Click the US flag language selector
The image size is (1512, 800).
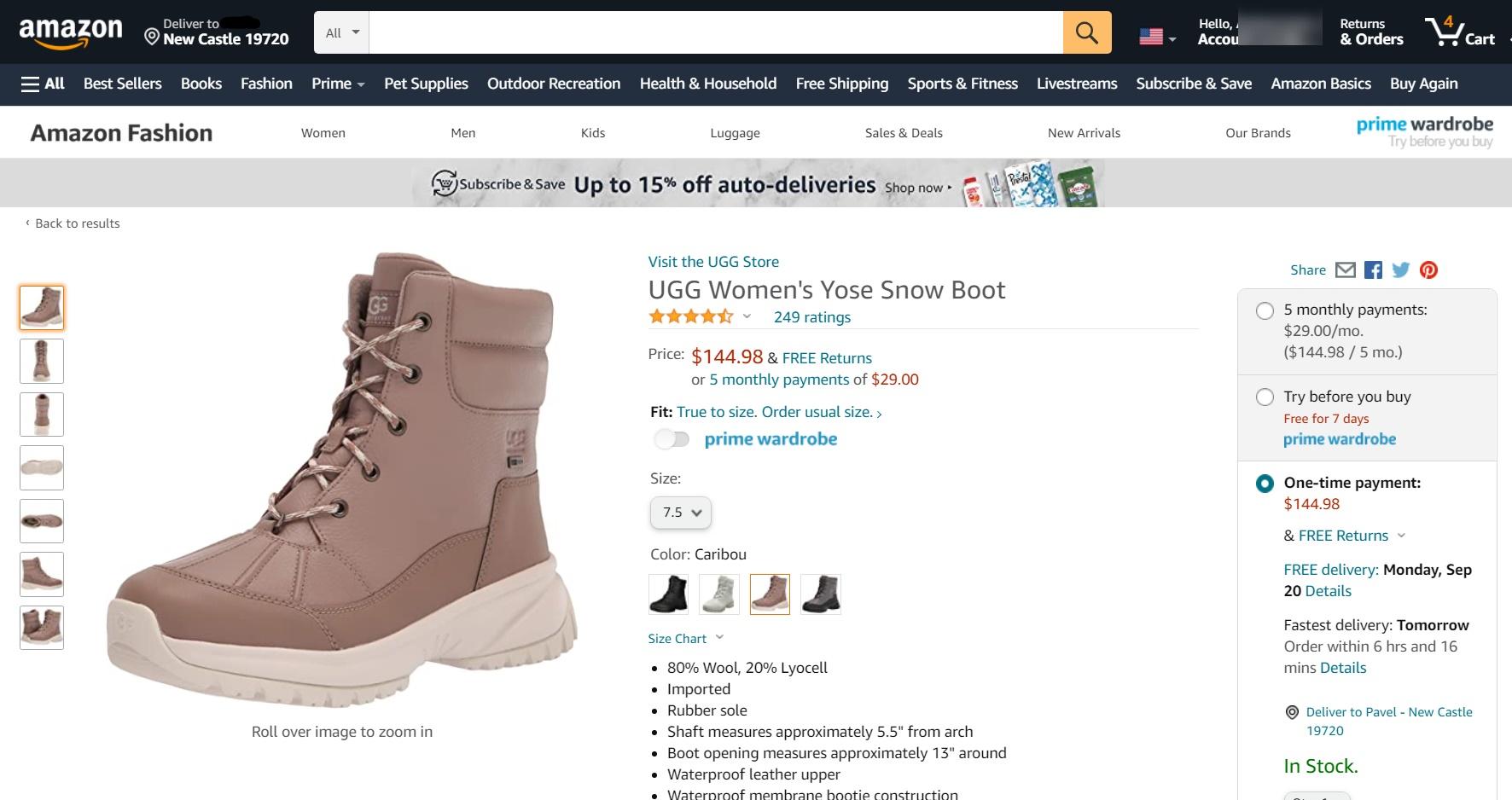[x=1156, y=37]
